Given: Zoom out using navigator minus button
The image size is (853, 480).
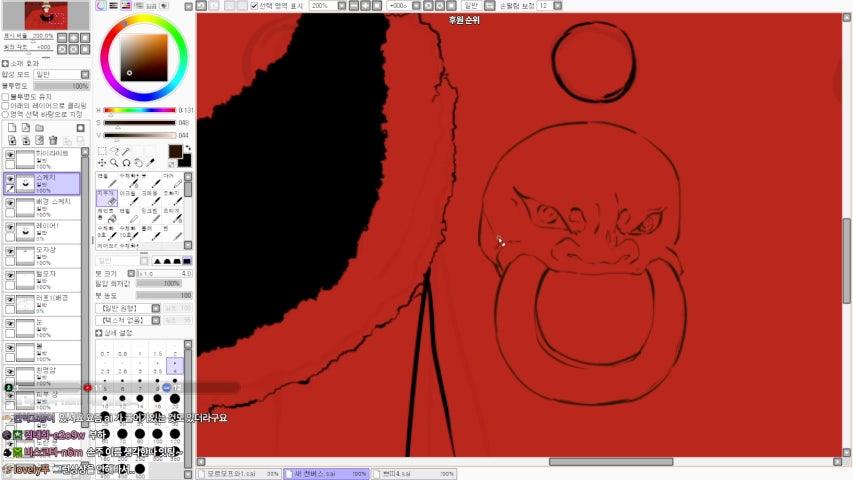Looking at the screenshot, I should point(62,38).
